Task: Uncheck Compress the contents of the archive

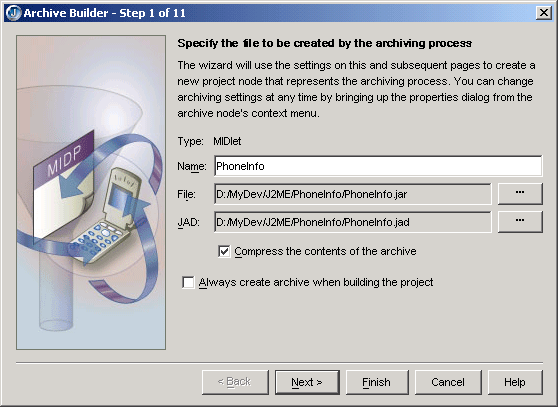Action: [224, 251]
